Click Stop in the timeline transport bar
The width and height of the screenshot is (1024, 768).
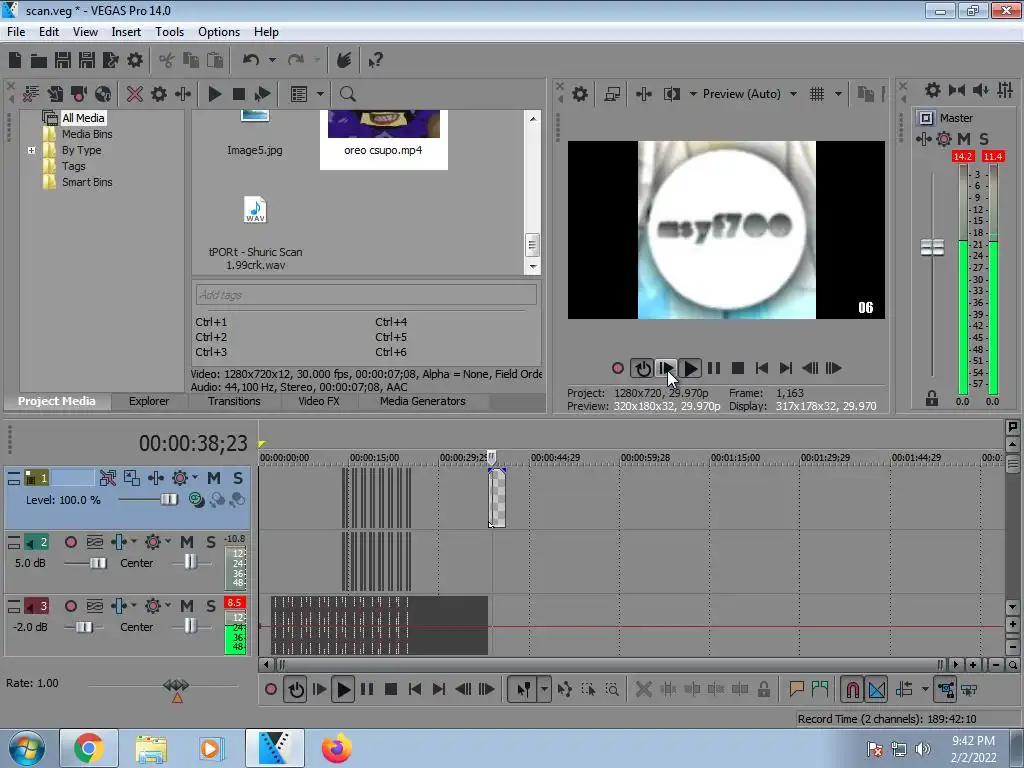point(391,690)
